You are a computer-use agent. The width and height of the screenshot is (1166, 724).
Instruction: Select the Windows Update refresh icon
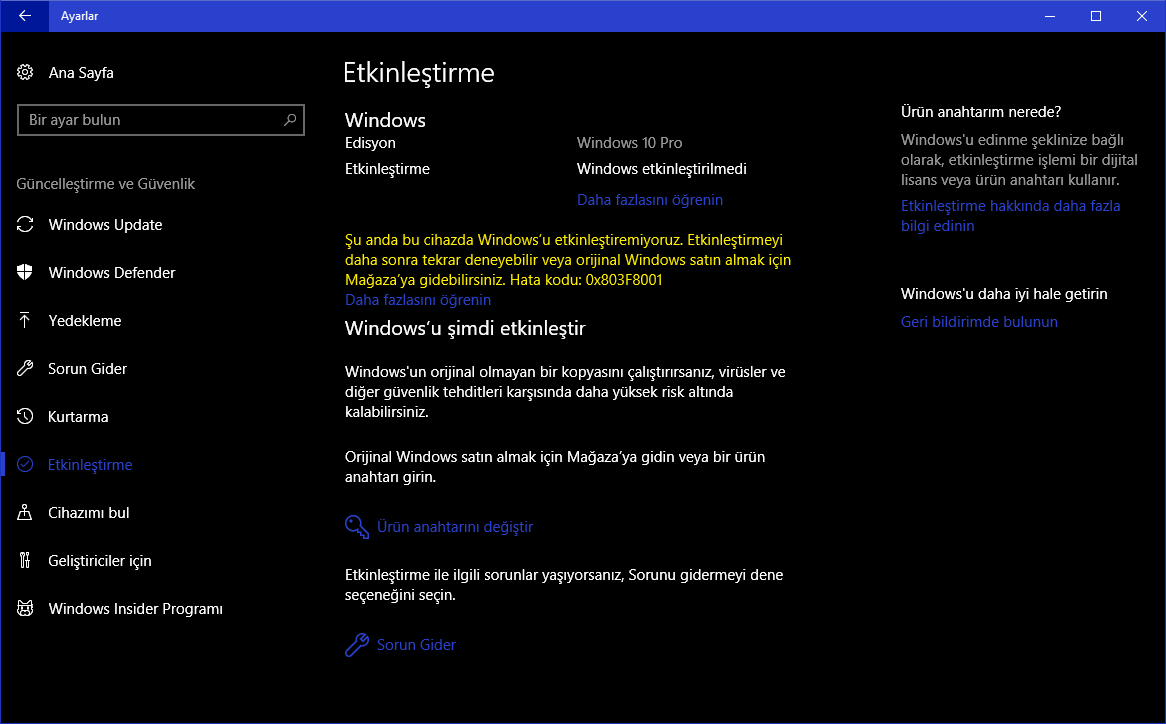click(x=25, y=224)
